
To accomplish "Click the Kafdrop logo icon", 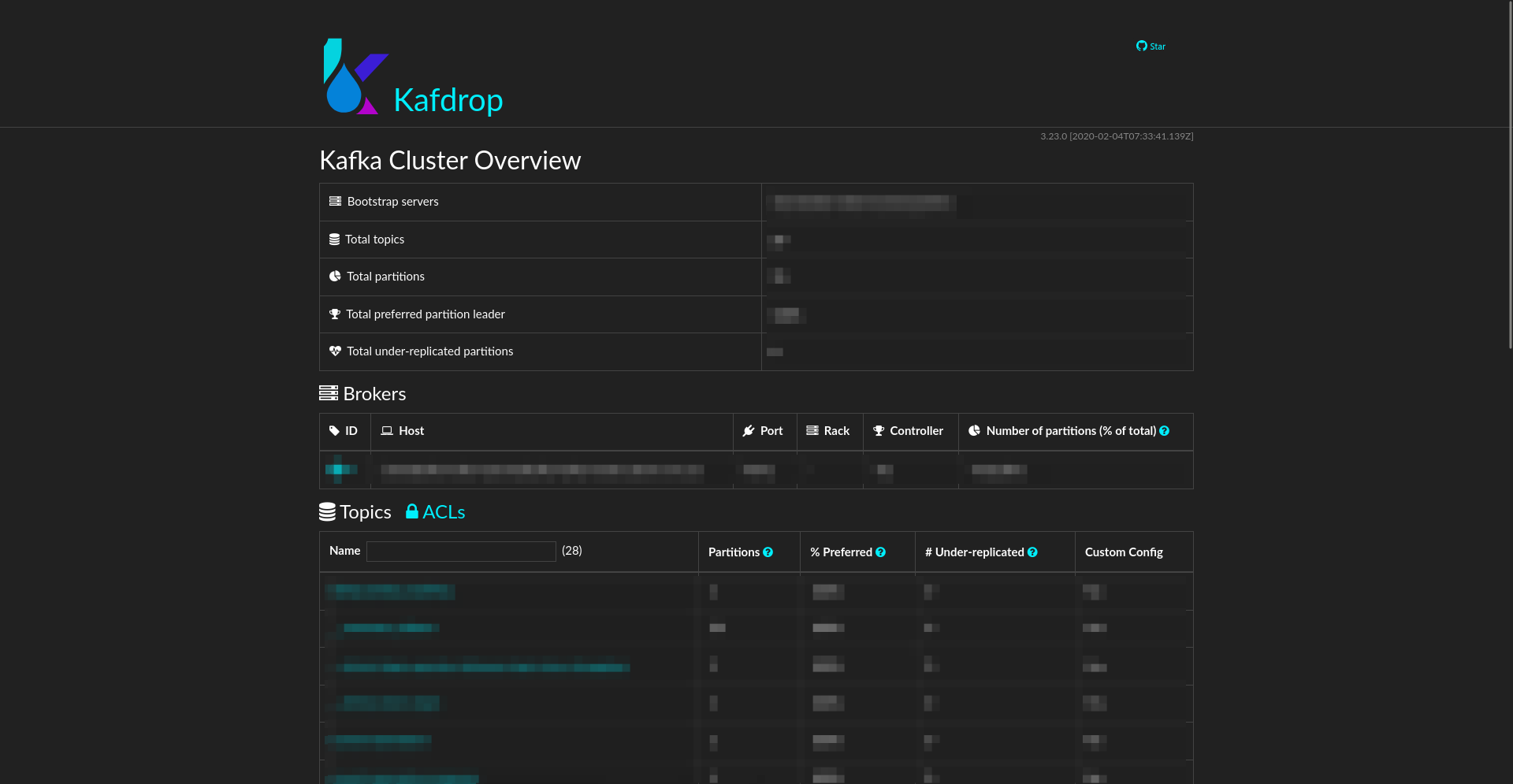I will [355, 76].
